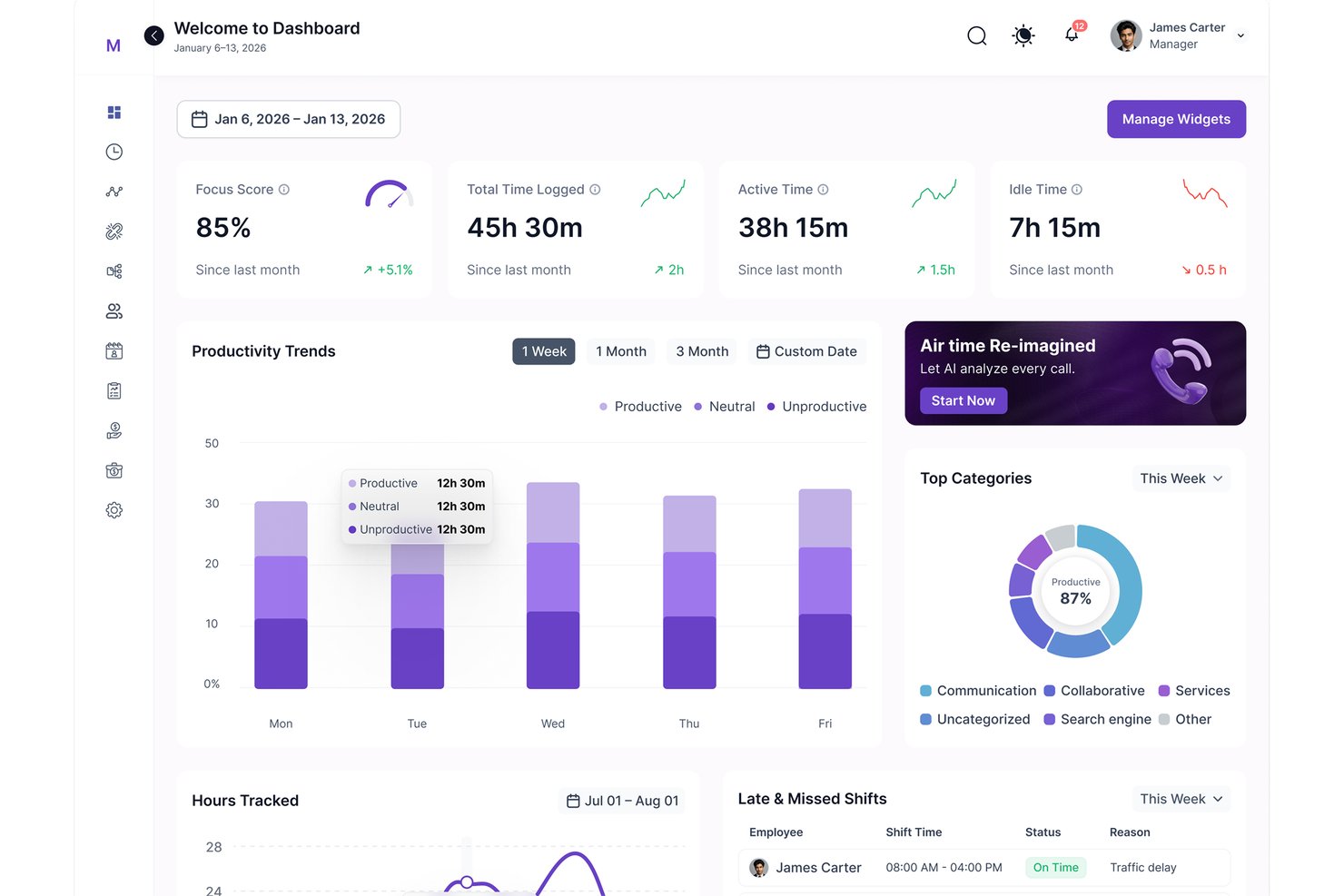Open the calendar schedule sidebar icon

point(114,351)
